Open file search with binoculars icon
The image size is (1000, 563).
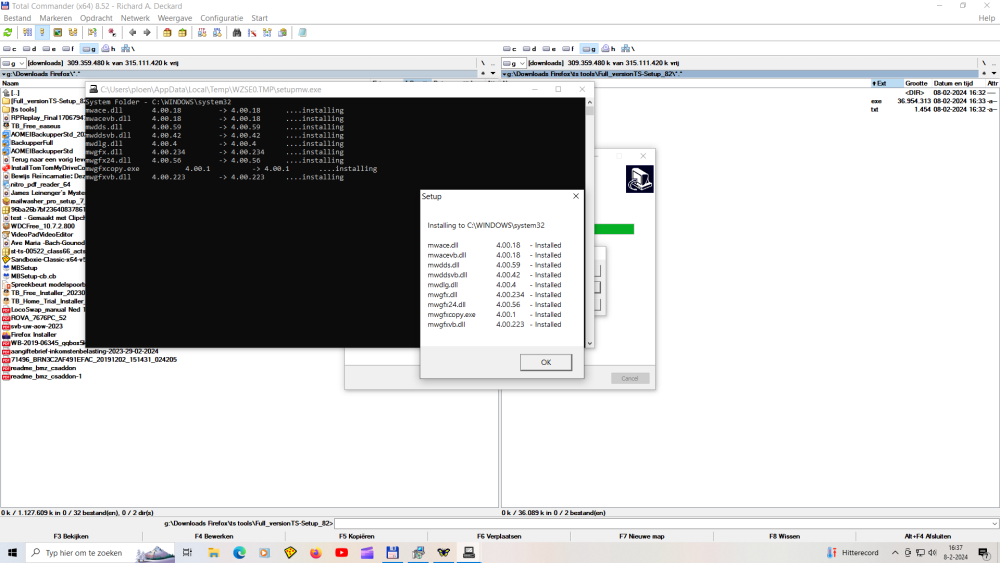pos(237,32)
